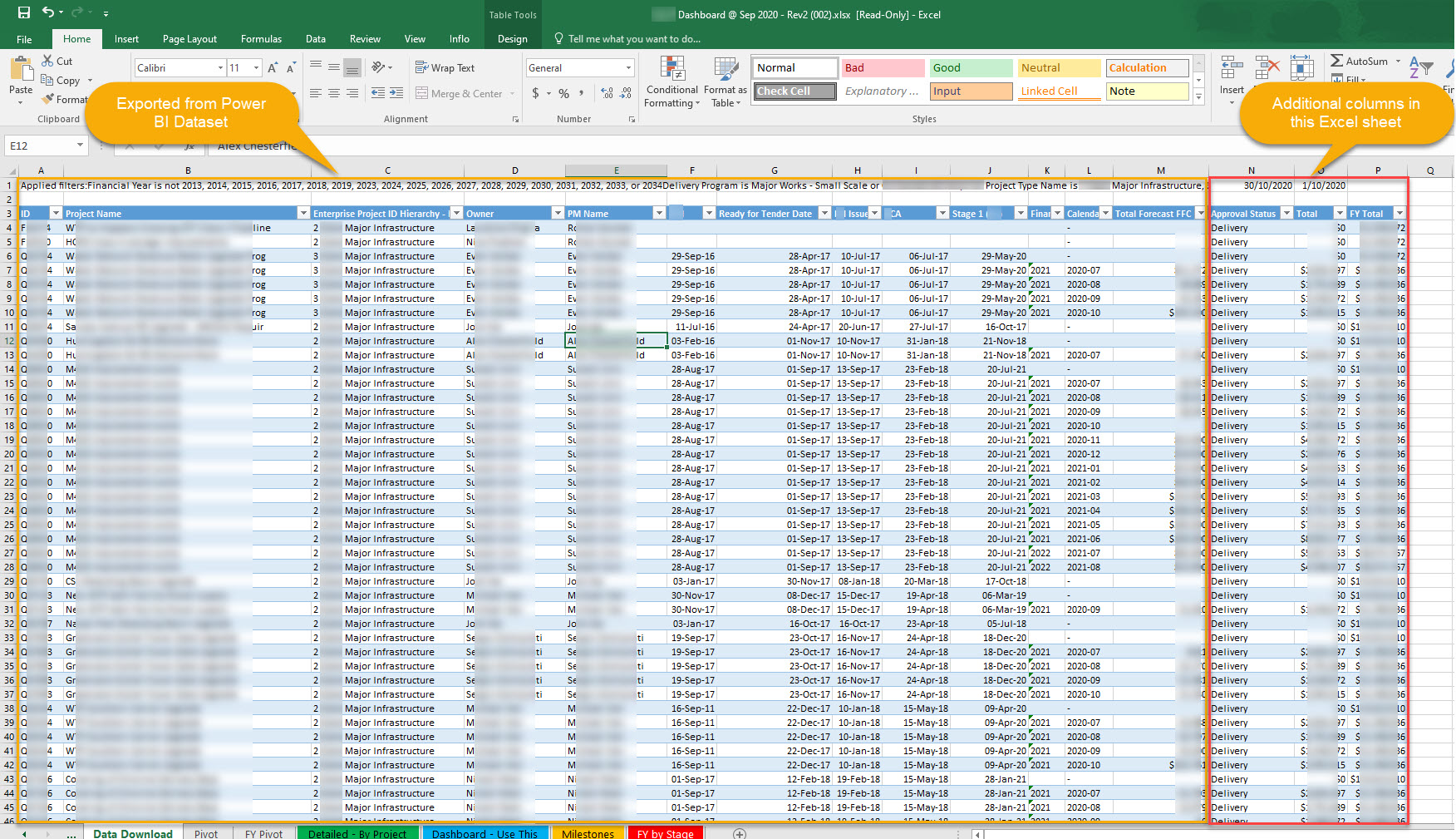Toggle Align Right alignment
The image size is (1456, 839).
click(x=352, y=93)
